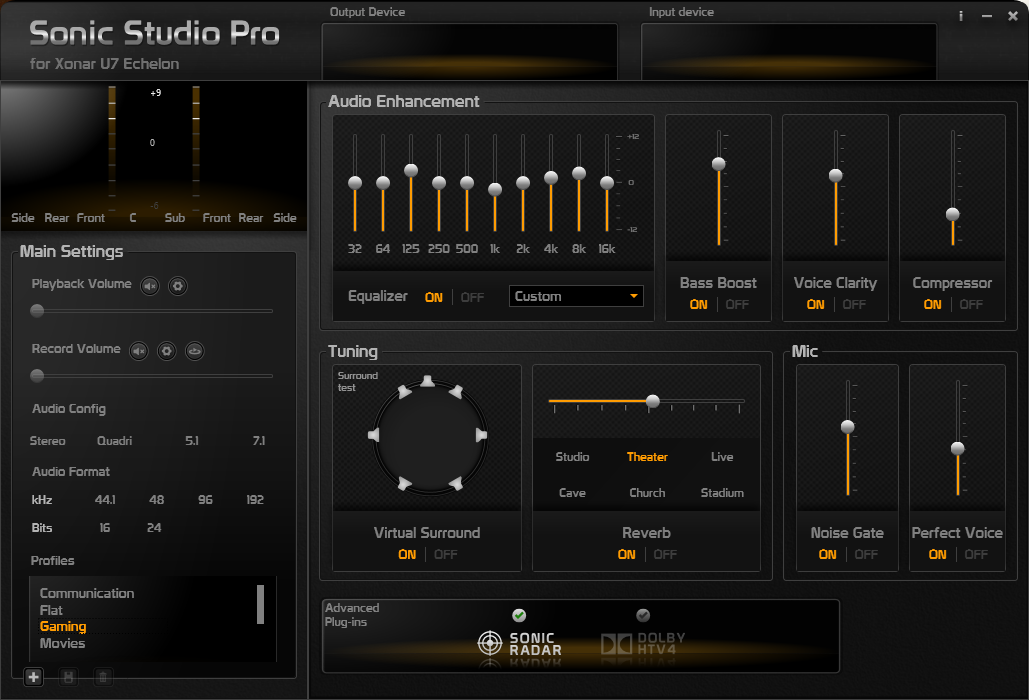Open the Input device selector box
The image size is (1029, 700).
(x=789, y=51)
